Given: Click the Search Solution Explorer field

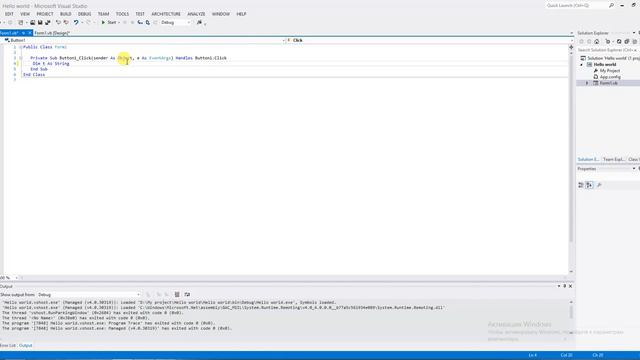Looking at the screenshot, I should 608,50.
